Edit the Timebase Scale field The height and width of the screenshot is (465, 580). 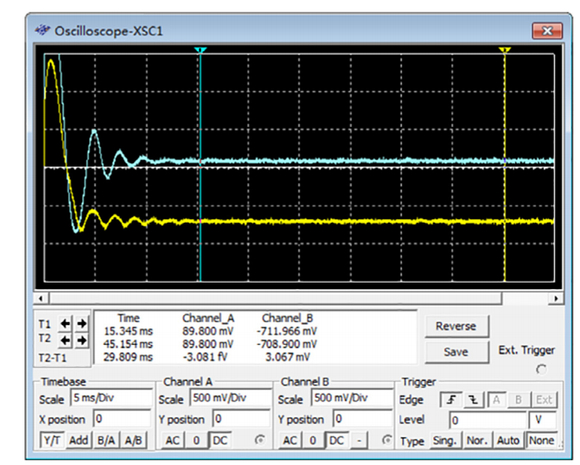111,398
